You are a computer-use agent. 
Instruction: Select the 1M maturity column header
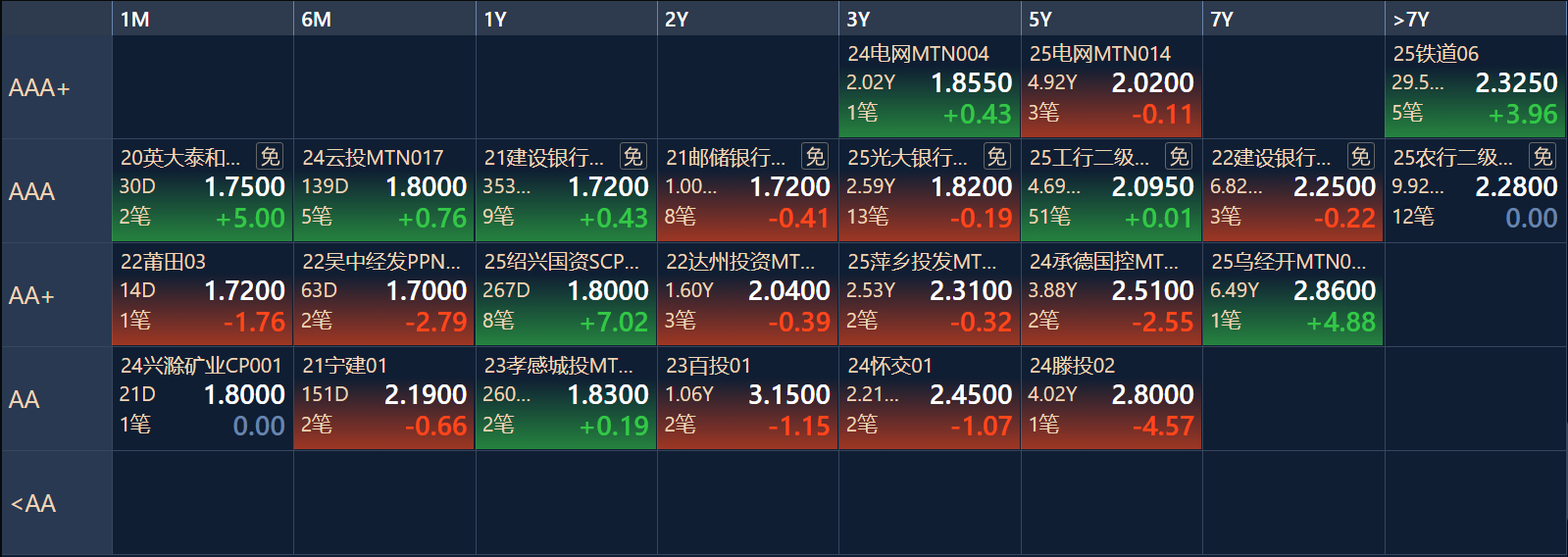click(x=203, y=19)
